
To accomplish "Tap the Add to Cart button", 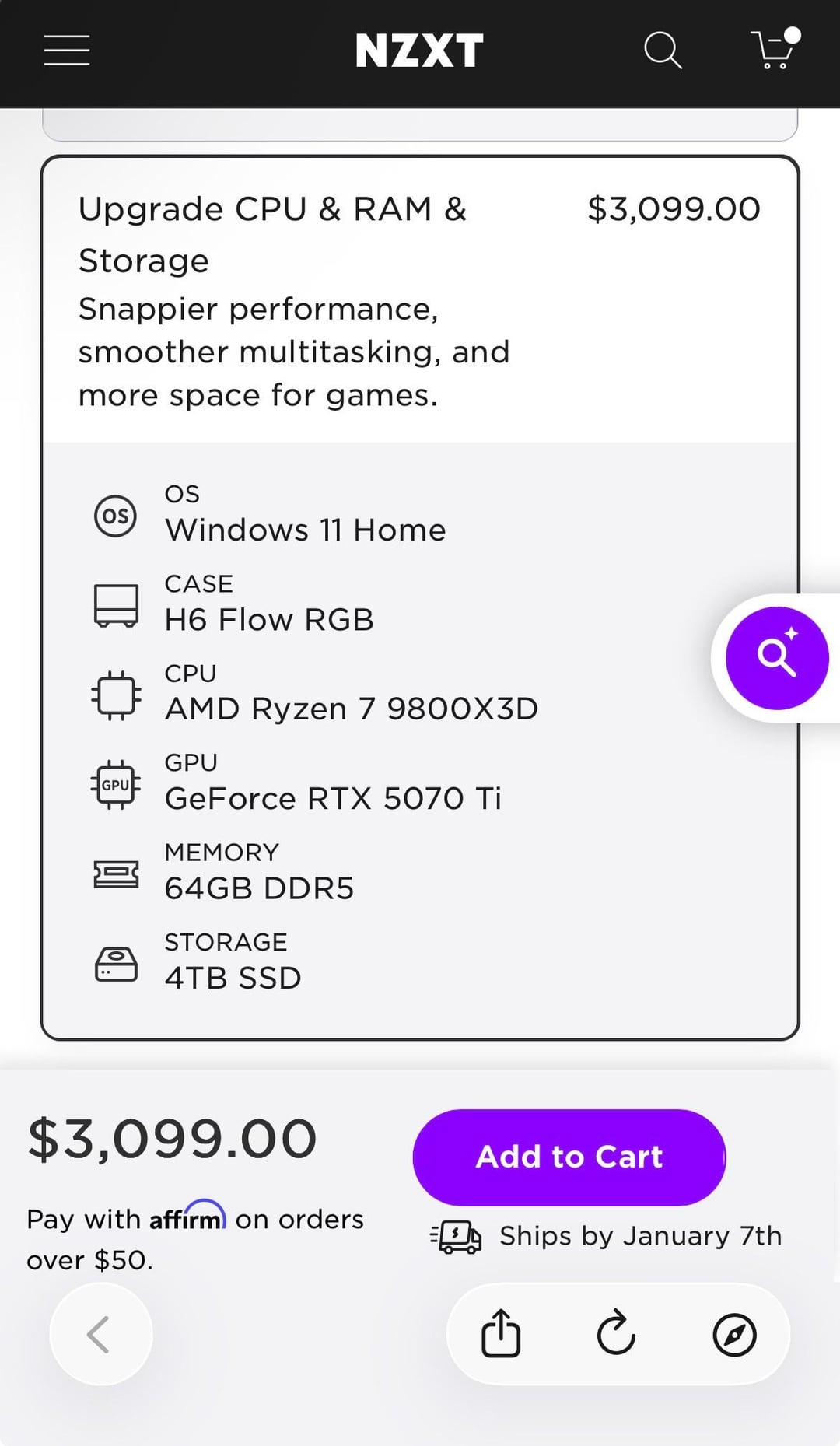I will tap(569, 1157).
